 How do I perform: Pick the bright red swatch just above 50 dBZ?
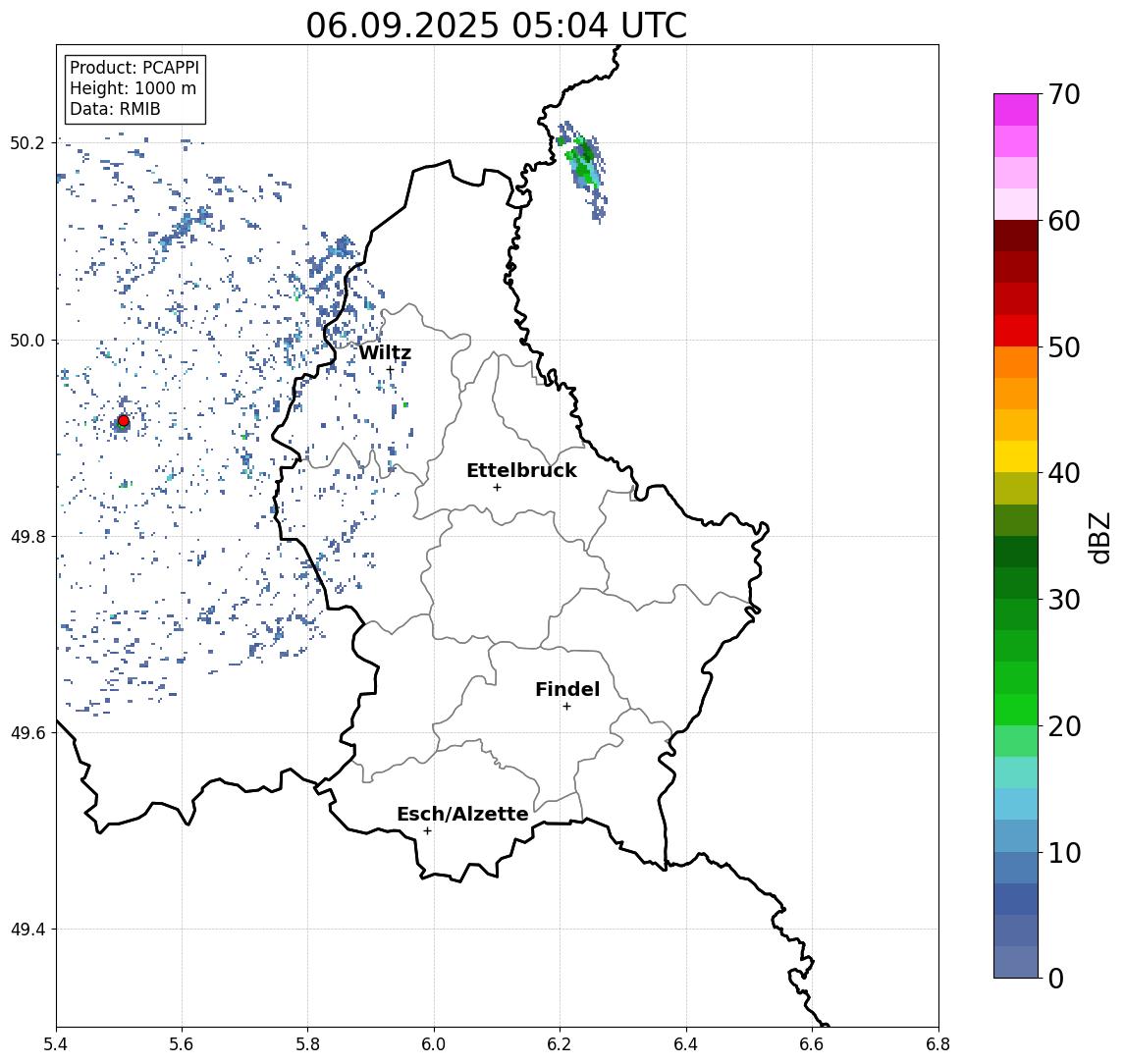click(1016, 331)
